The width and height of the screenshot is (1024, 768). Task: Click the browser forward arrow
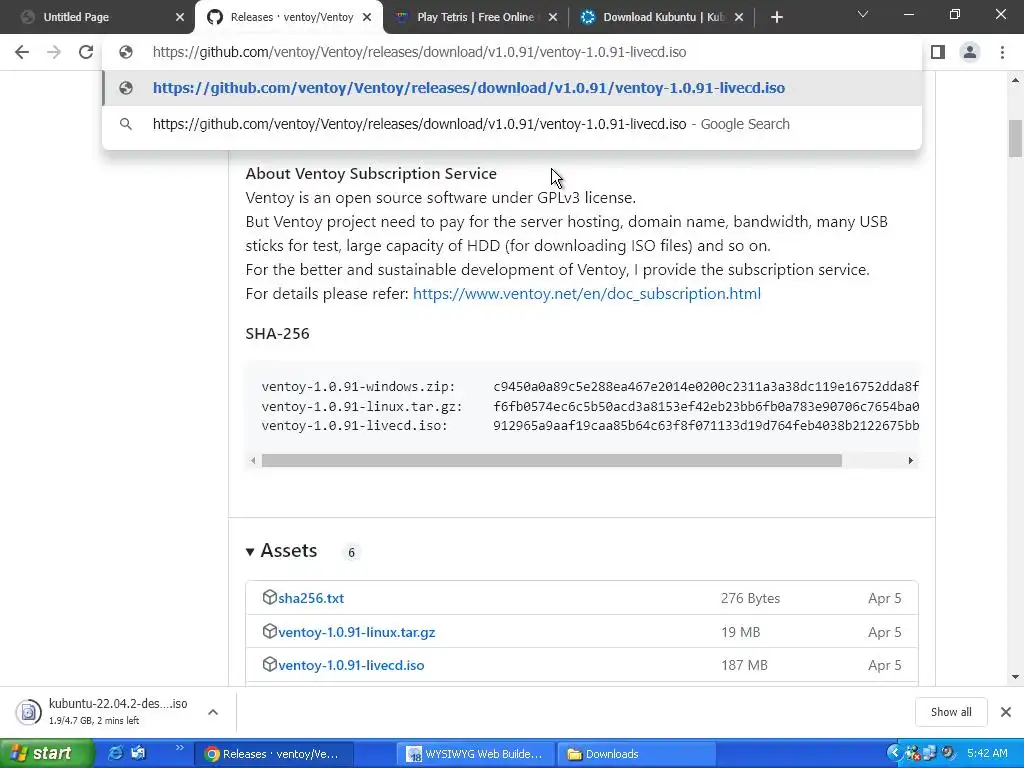(x=54, y=52)
